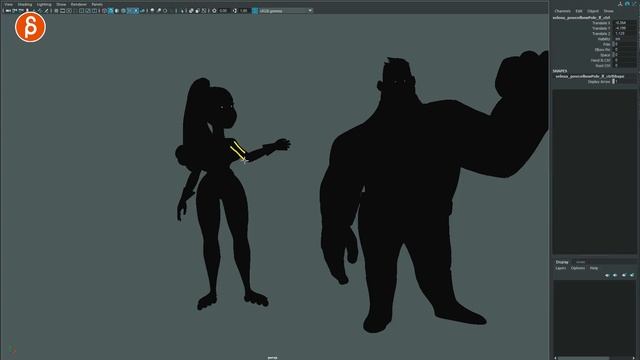This screenshot has width=640, height=360.
Task: Click the Translate Y value field
Action: [624, 28]
